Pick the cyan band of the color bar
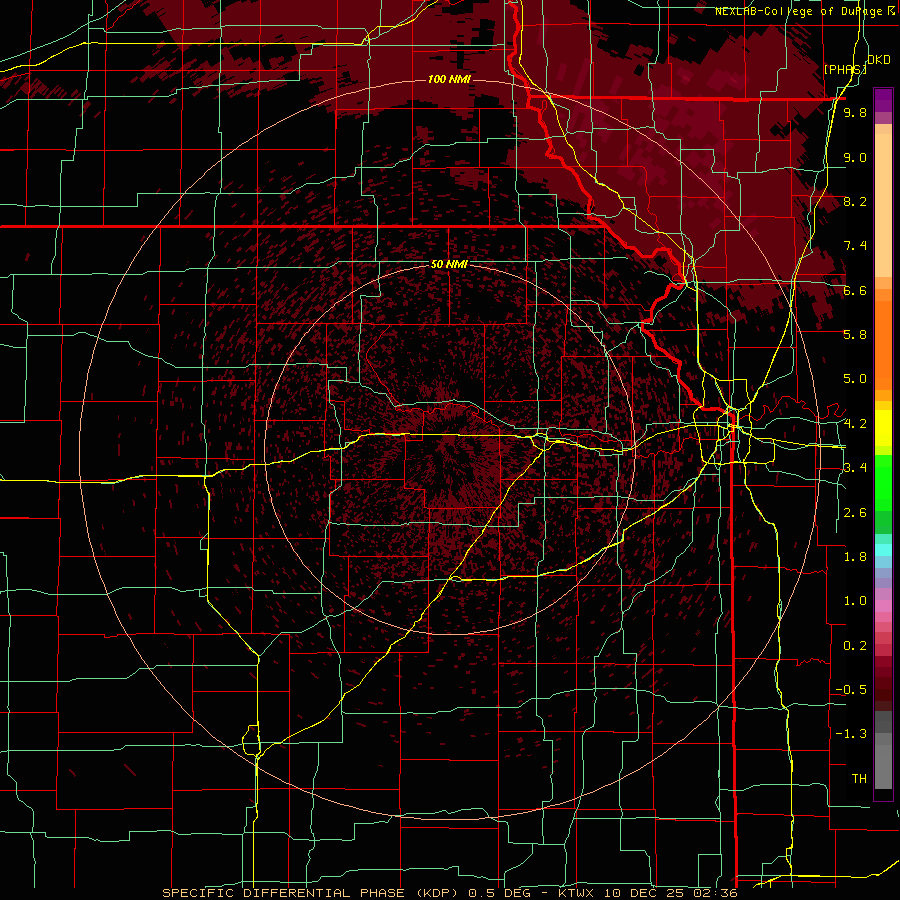 (883, 550)
